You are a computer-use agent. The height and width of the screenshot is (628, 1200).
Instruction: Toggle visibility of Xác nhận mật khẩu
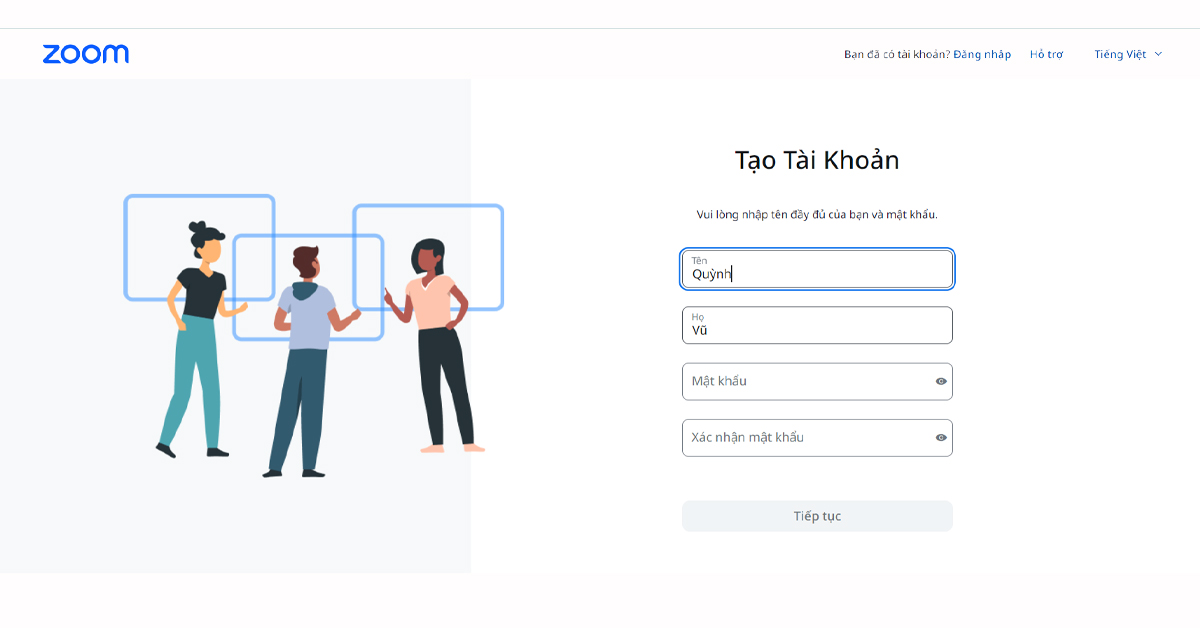pos(941,437)
